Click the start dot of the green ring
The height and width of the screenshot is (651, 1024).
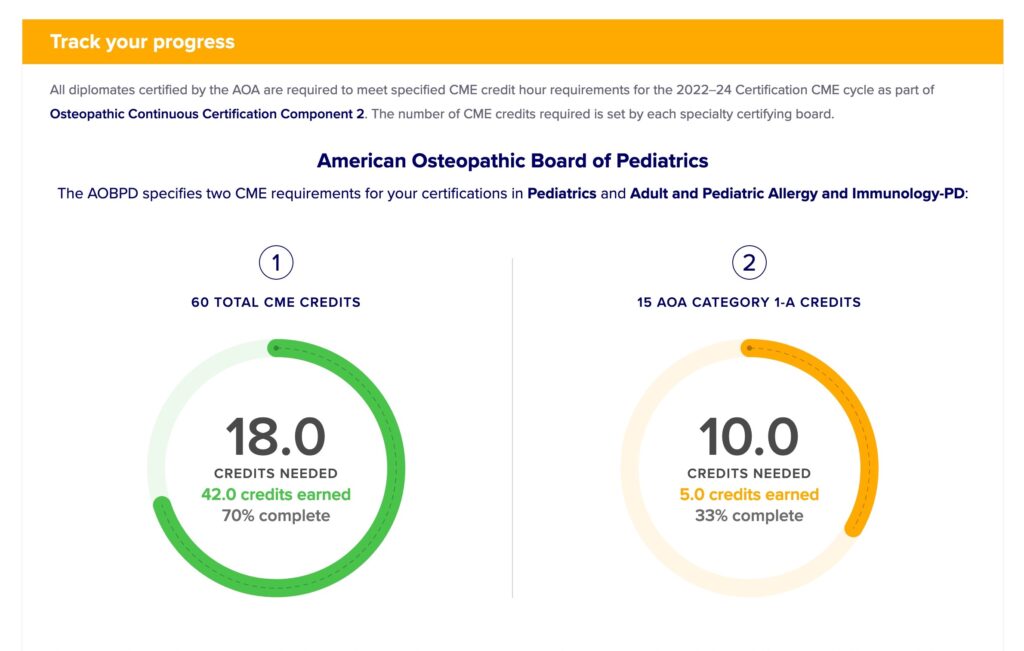click(276, 348)
